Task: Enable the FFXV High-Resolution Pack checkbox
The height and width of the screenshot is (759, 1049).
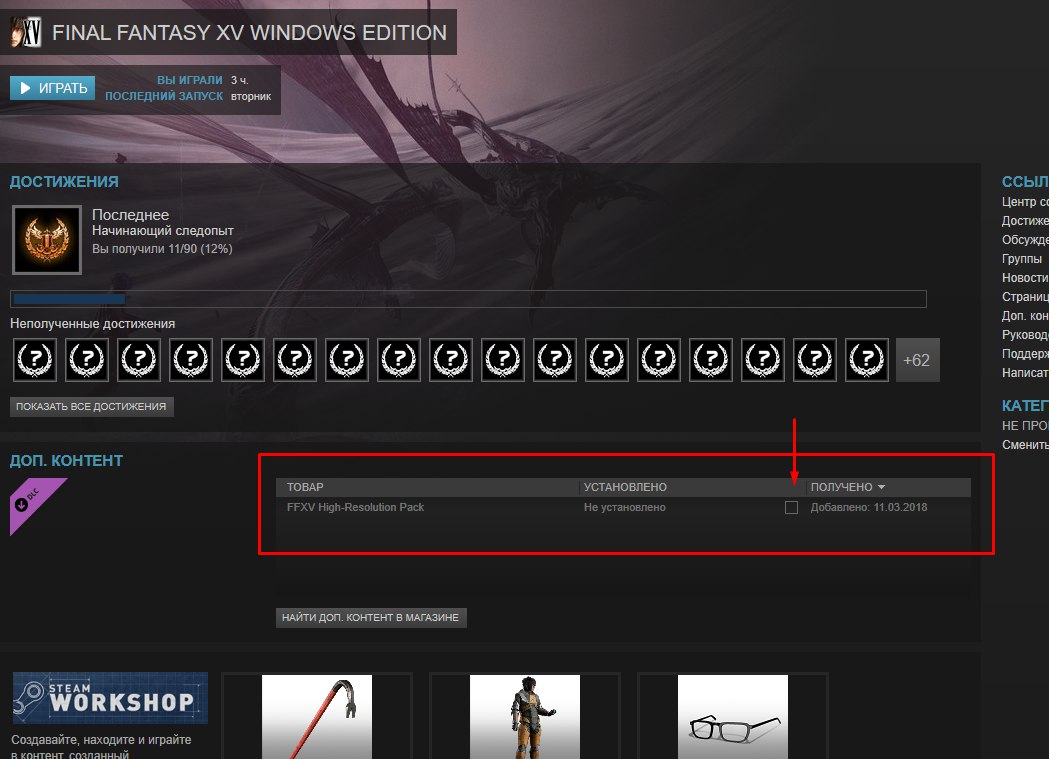Action: pos(791,508)
